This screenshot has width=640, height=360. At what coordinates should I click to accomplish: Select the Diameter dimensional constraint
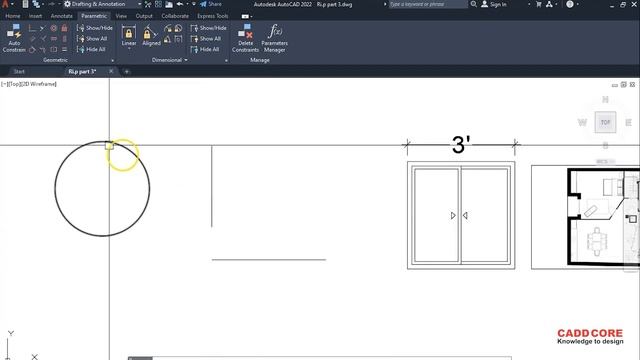178,28
